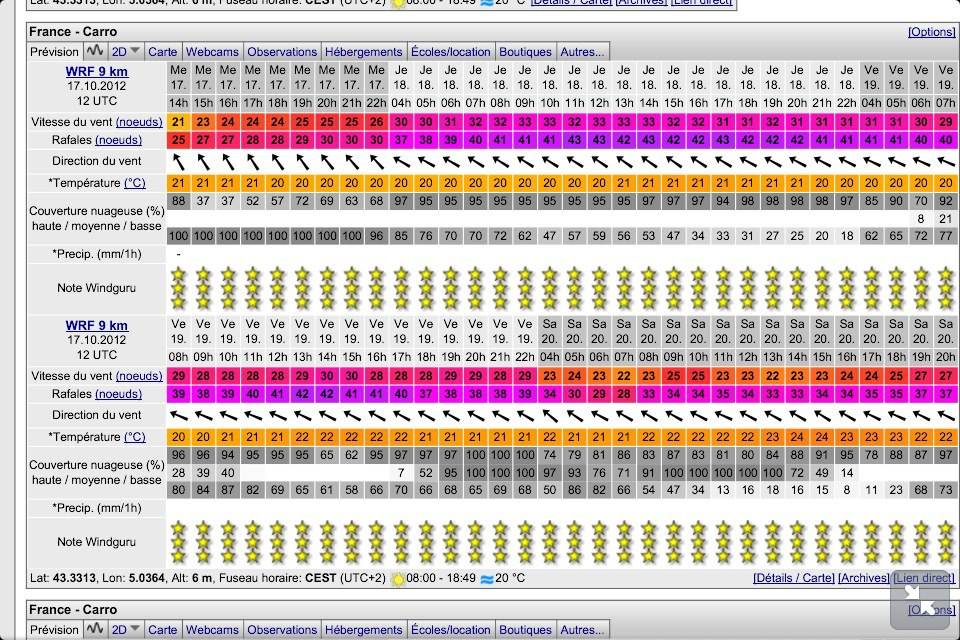Open the Archives link below the second table

pos(863,578)
